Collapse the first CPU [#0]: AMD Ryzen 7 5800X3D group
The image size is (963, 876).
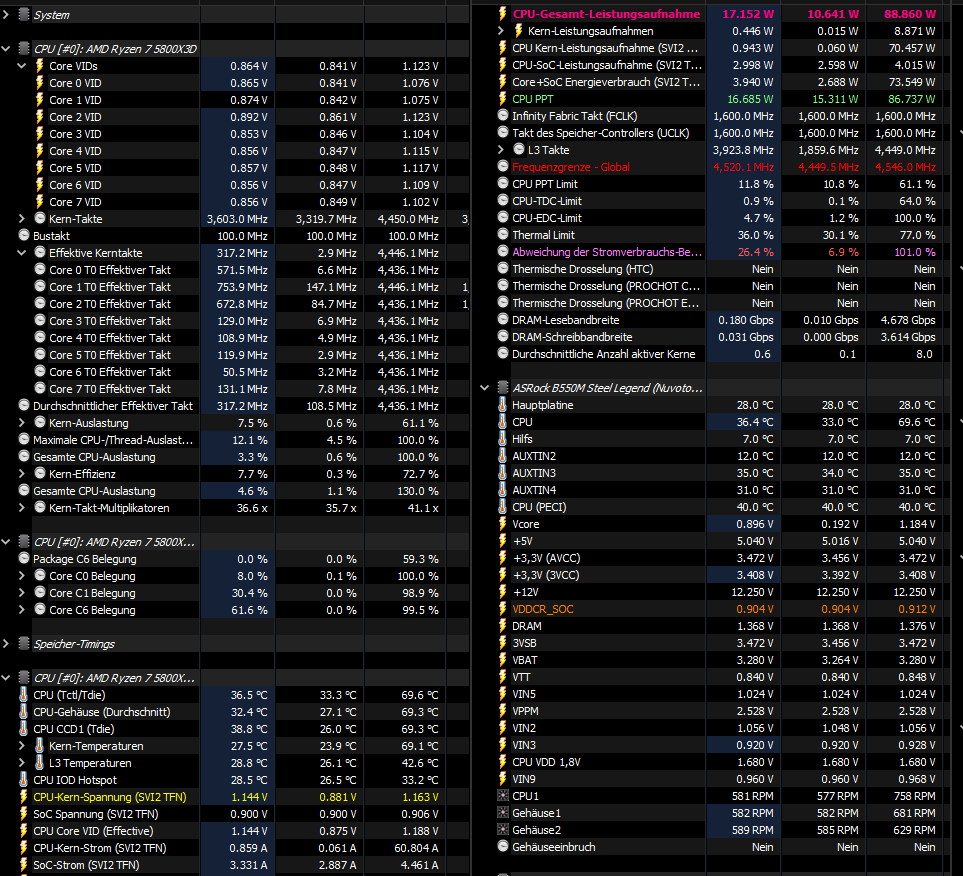pos(6,49)
